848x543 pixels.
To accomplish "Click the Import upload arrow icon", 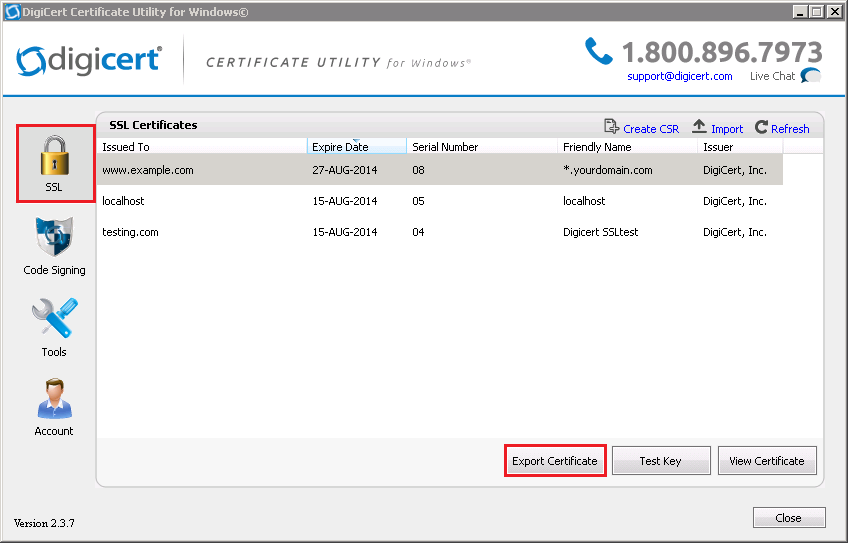I will click(x=699, y=127).
